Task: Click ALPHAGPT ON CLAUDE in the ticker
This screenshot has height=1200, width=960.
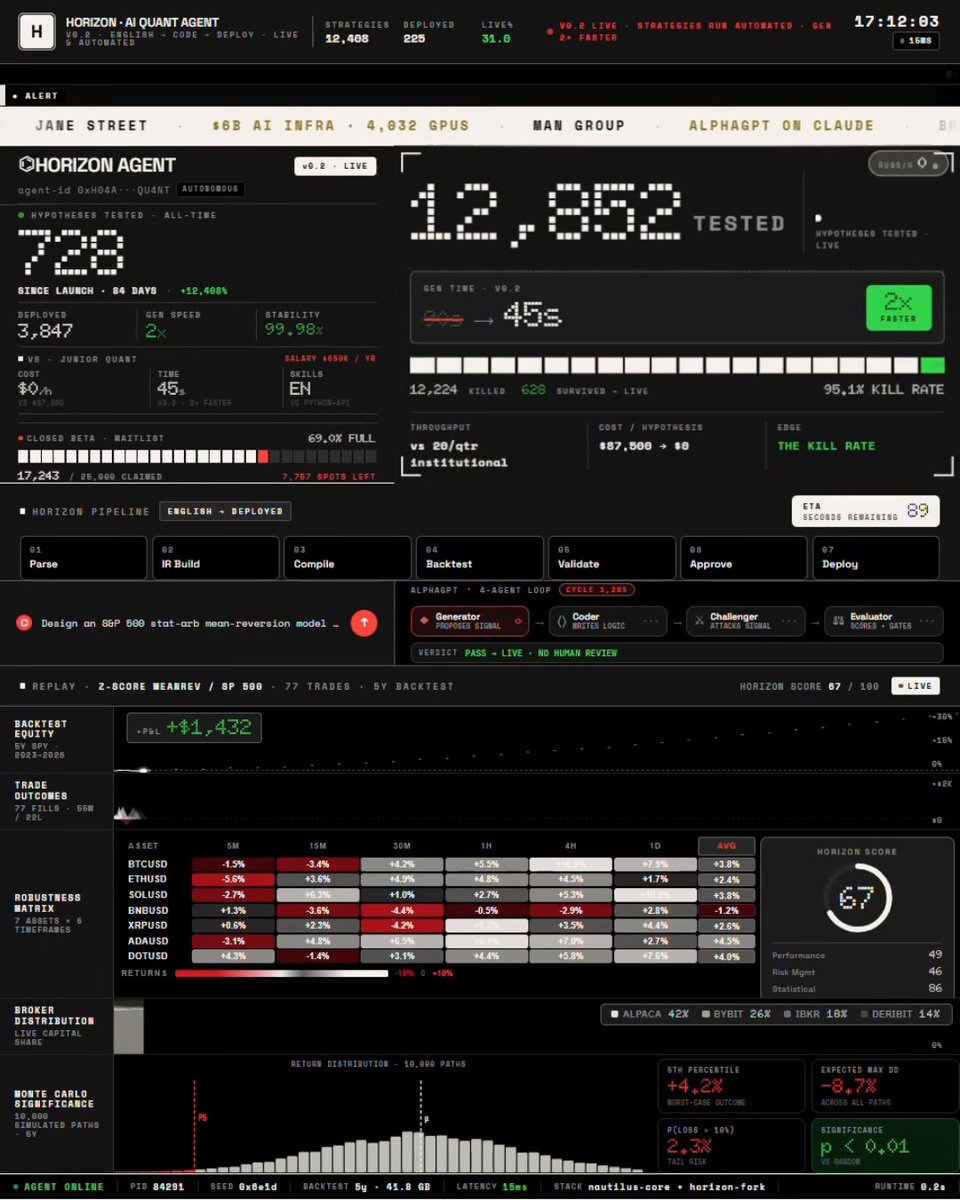Action: click(x=781, y=126)
